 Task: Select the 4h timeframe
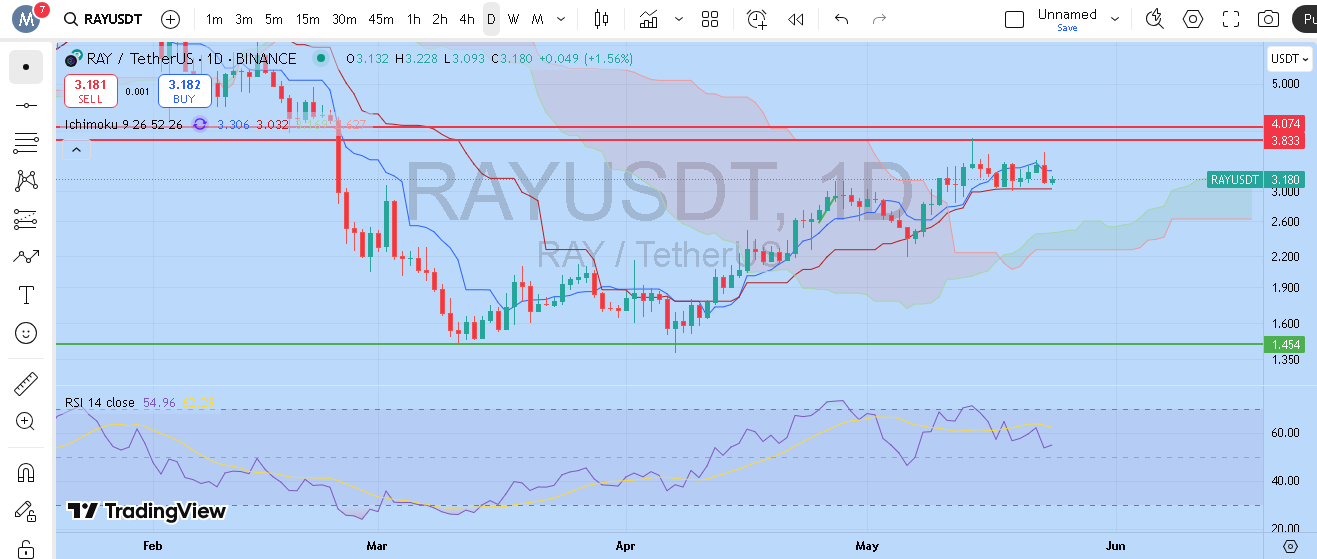pyautogui.click(x=467, y=19)
